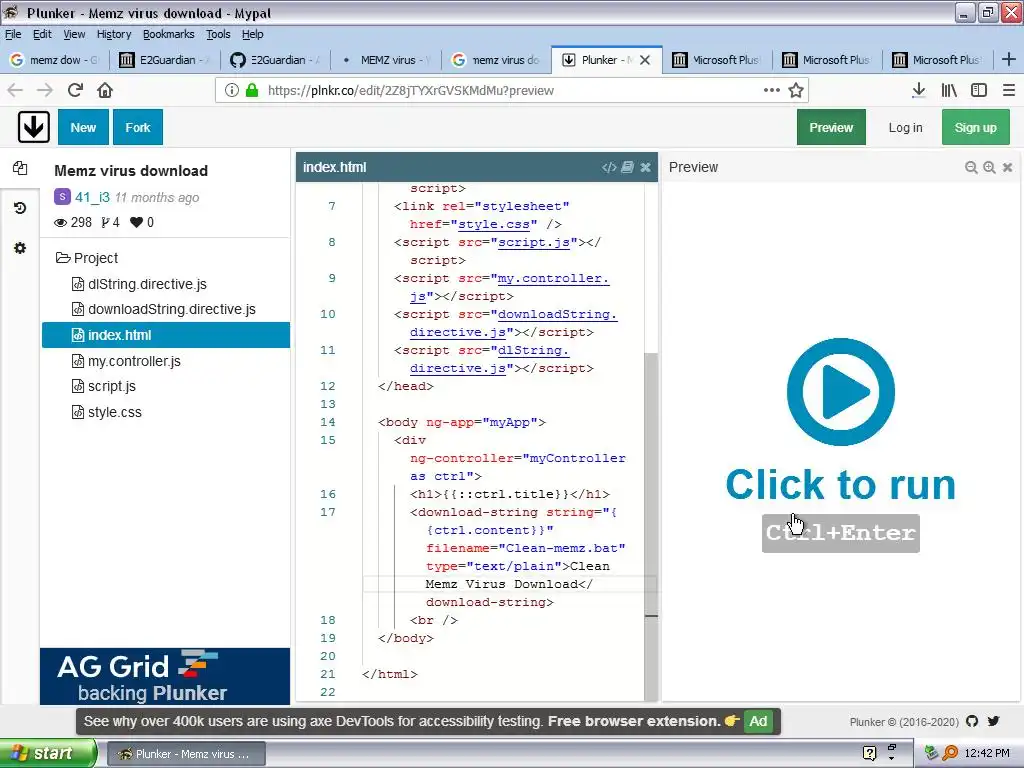Close the index.html editor pane
Viewport: 1024px width, 768px height.
click(645, 167)
